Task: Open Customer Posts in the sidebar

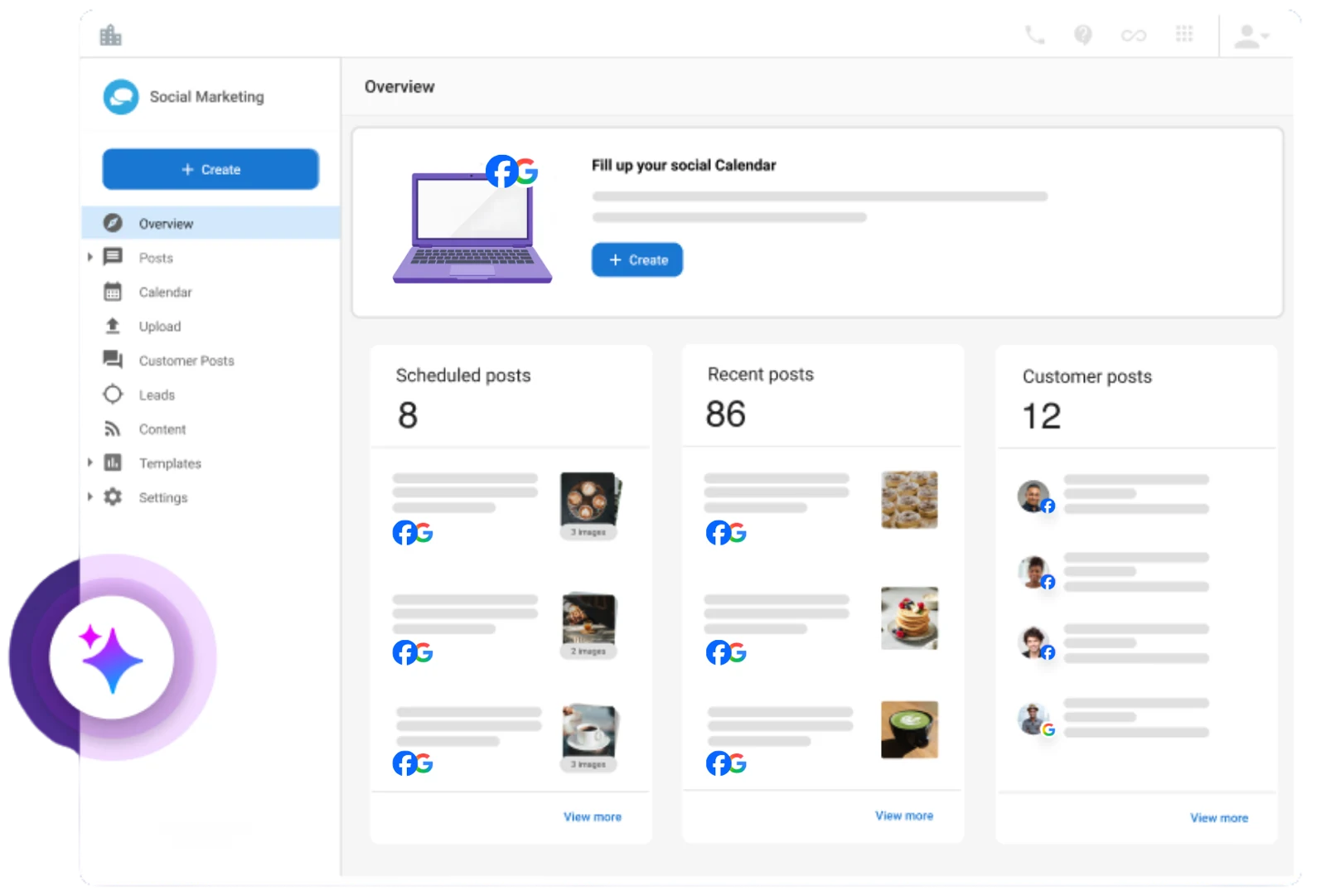Action: (x=186, y=361)
